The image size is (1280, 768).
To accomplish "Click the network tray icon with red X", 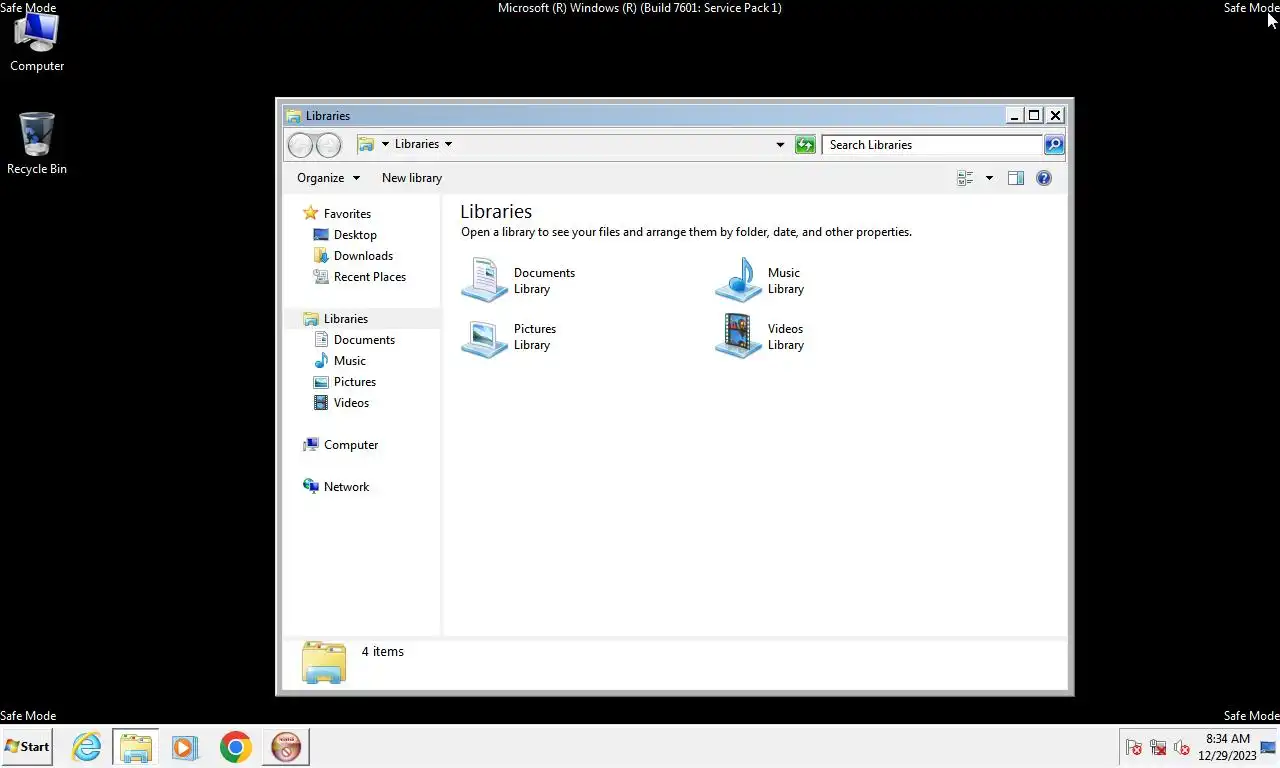I will [1157, 747].
